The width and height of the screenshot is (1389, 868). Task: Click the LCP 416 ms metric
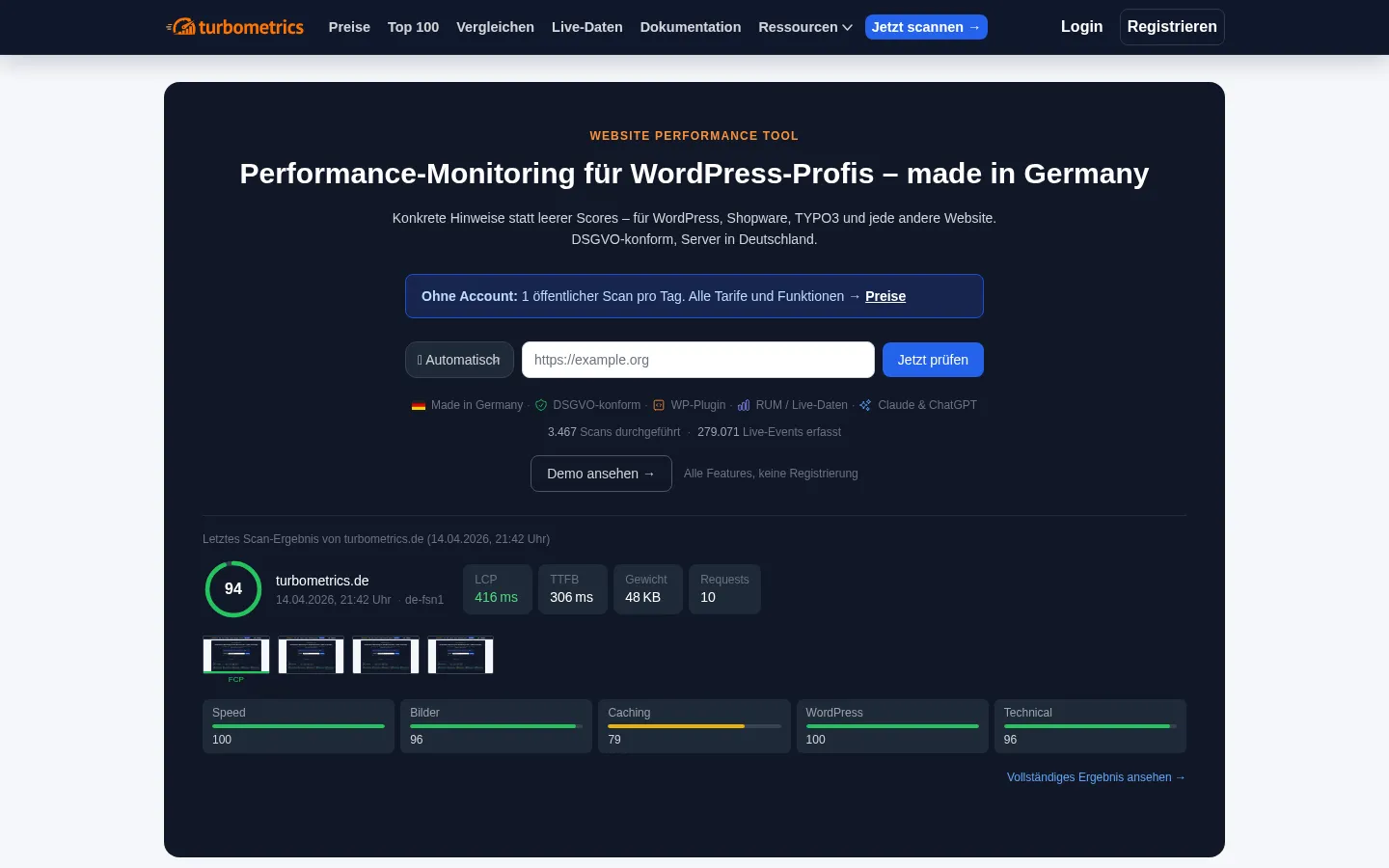pos(498,589)
